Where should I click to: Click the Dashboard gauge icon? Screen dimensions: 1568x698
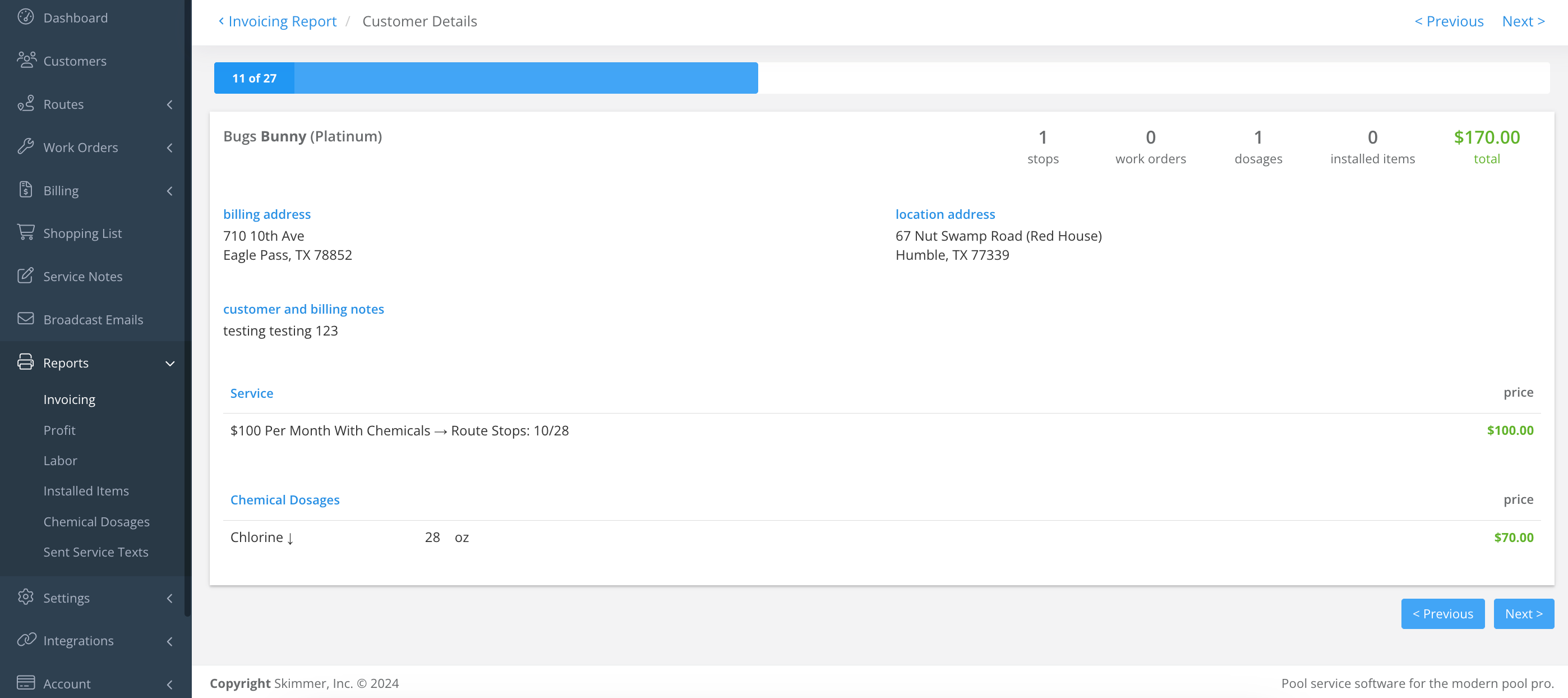click(26, 17)
